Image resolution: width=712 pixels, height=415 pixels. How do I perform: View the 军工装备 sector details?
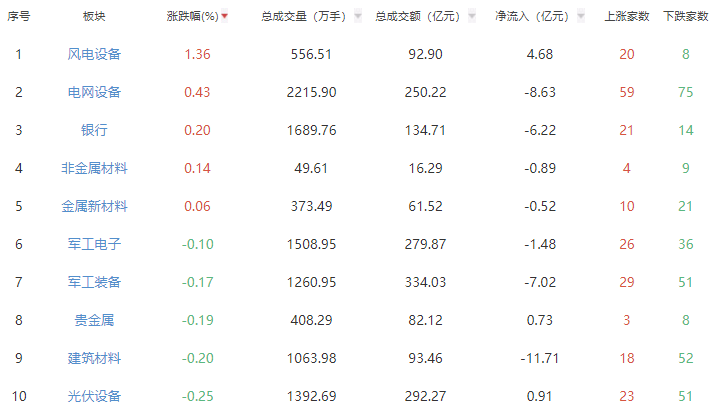94,282
